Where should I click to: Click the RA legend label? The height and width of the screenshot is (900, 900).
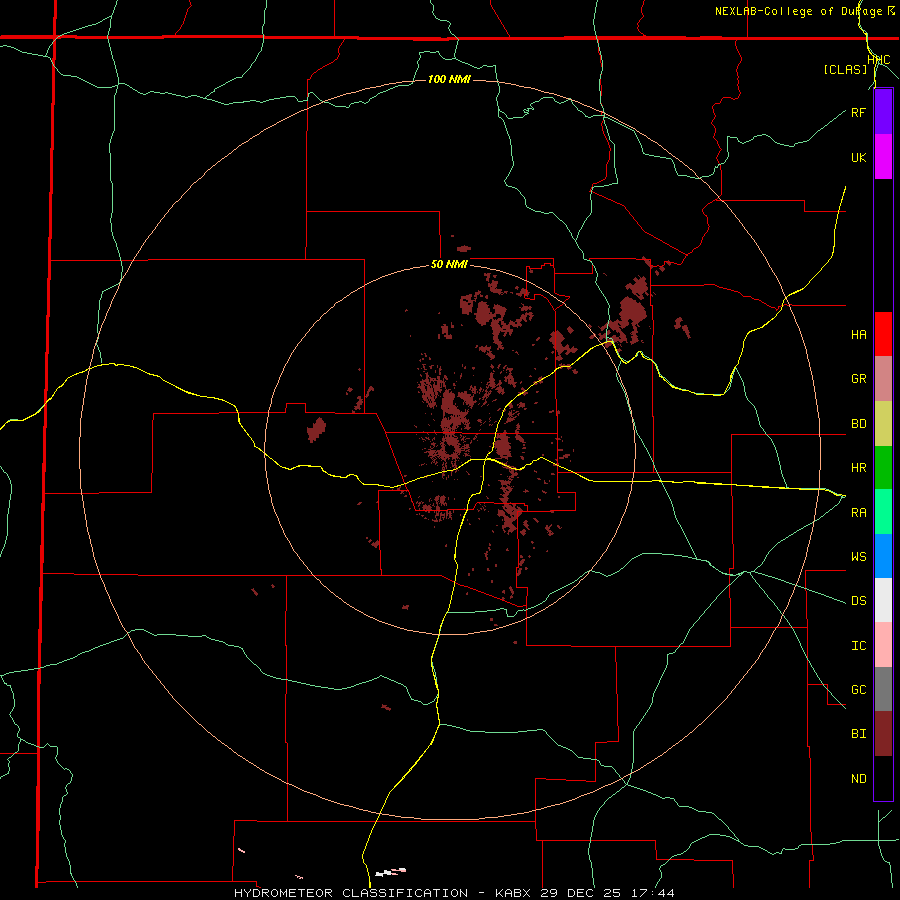tap(859, 513)
